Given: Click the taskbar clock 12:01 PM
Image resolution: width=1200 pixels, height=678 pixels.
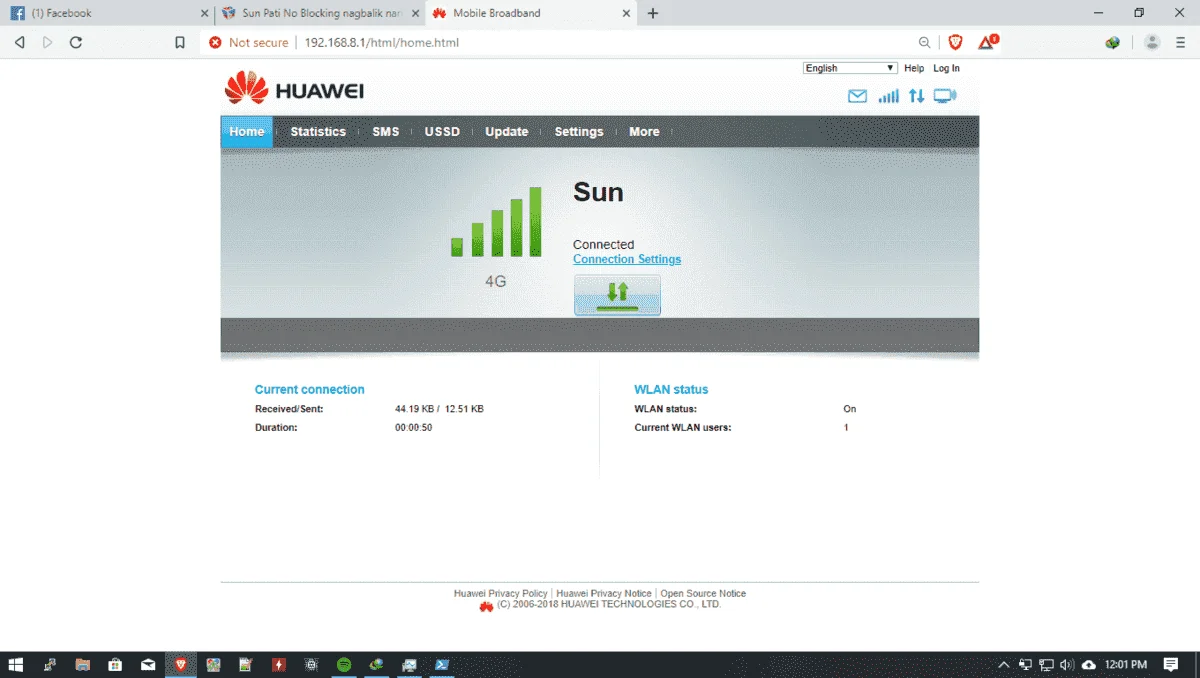Looking at the screenshot, I should [x=1126, y=664].
